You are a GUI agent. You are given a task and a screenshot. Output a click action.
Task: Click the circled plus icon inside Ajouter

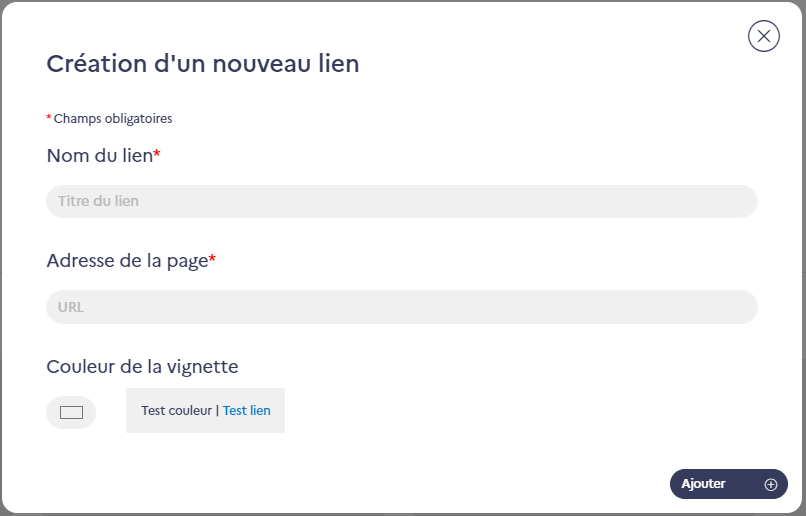771,484
